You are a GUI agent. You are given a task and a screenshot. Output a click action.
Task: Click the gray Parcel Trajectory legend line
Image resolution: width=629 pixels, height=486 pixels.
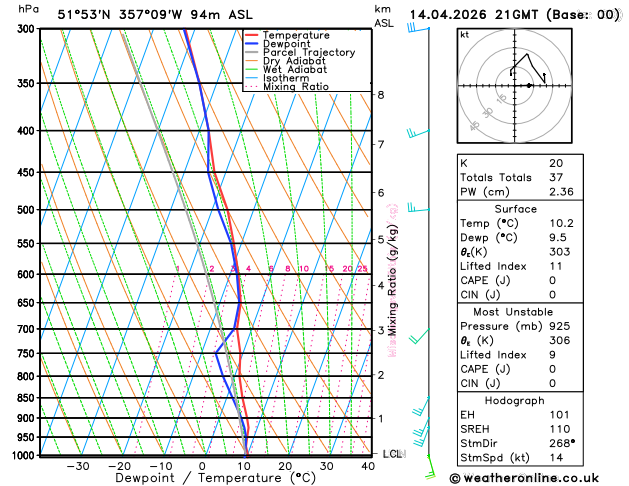(x=252, y=52)
